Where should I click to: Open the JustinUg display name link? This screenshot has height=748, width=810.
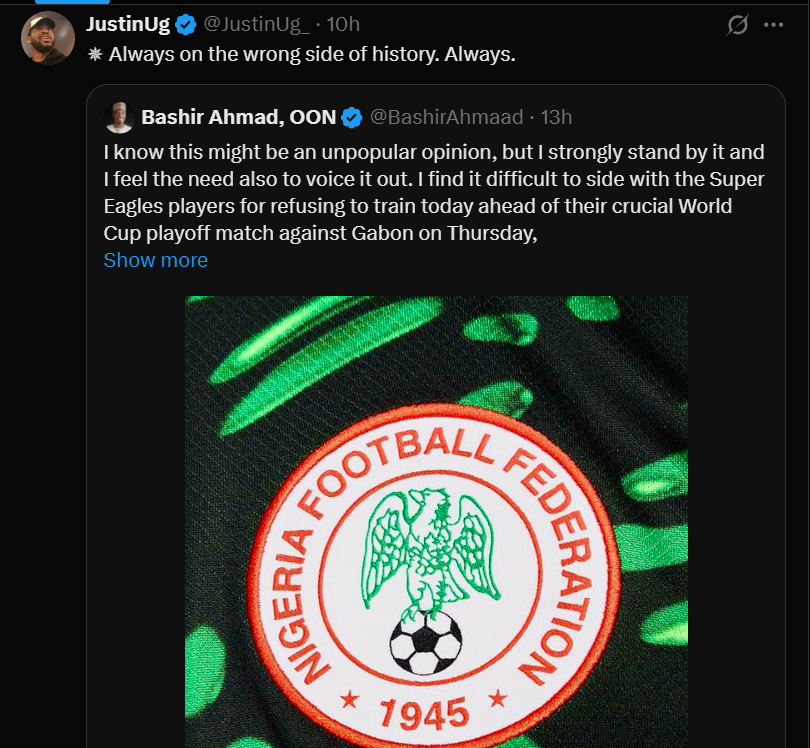point(129,25)
